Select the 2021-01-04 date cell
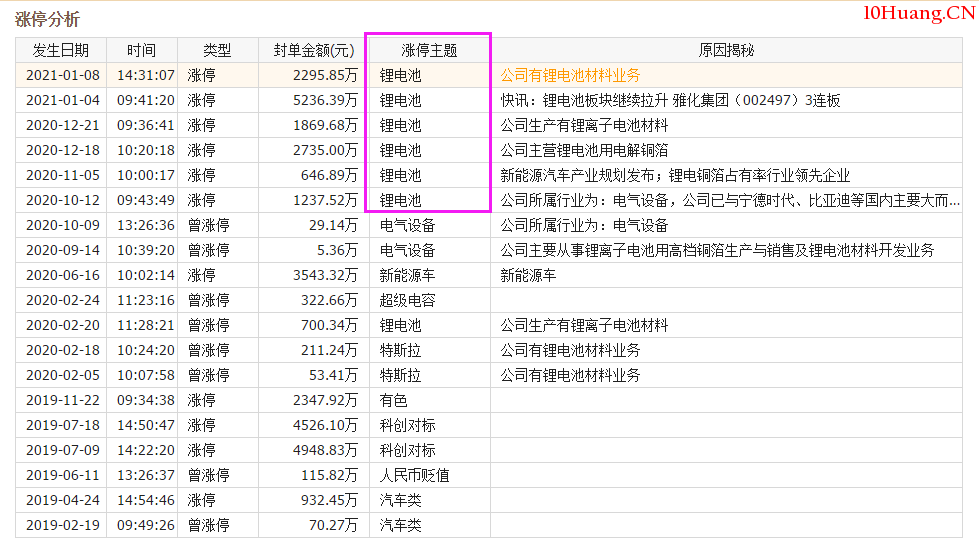 [62, 101]
